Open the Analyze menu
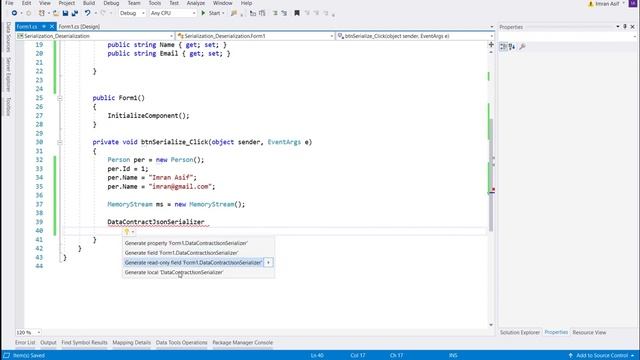Viewport: 640px width, 360px height. click(x=196, y=3)
